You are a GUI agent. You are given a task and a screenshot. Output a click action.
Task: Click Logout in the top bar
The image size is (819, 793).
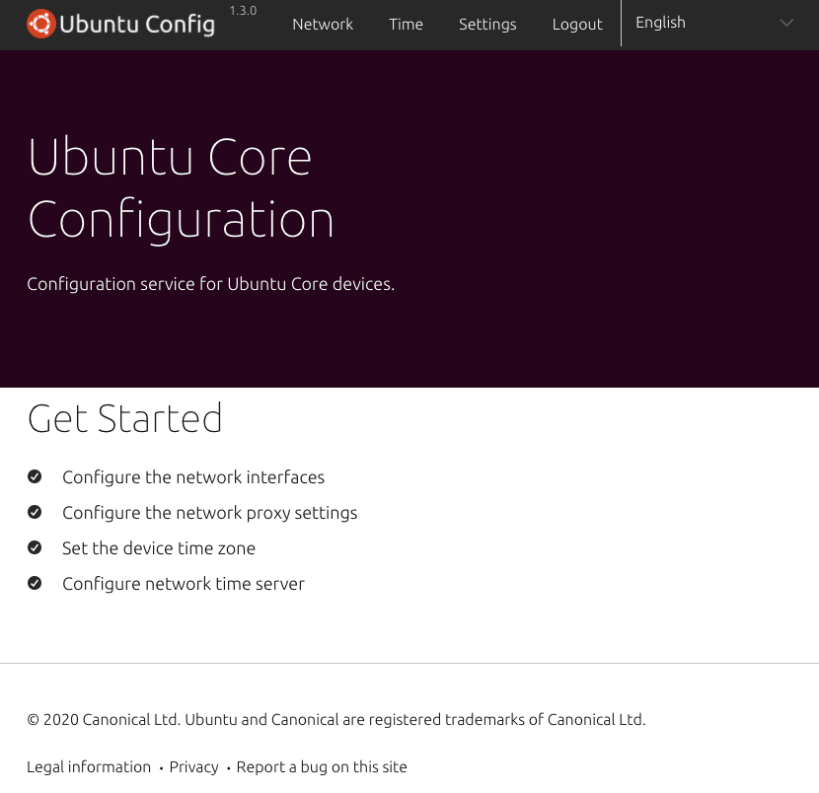point(576,24)
